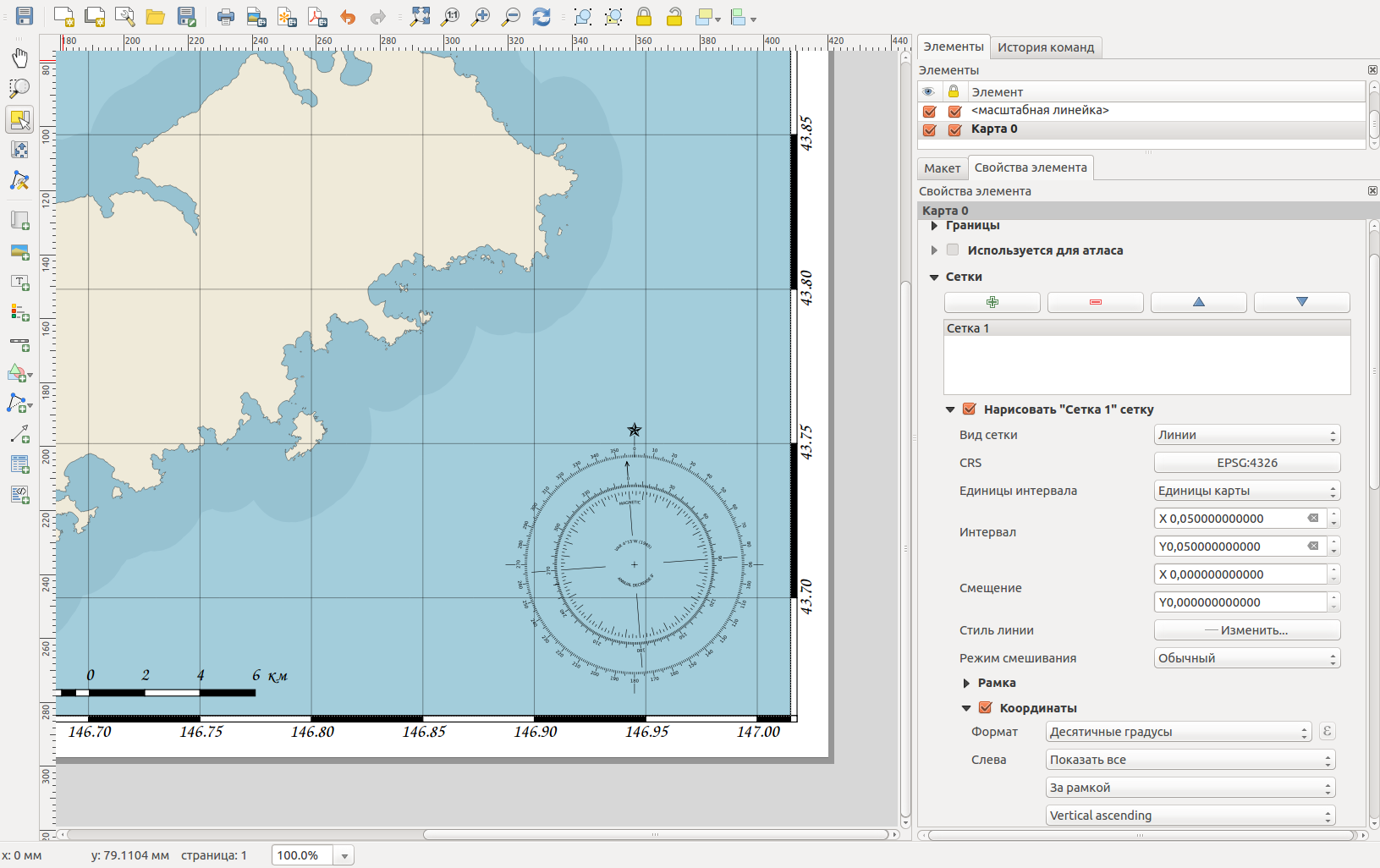The height and width of the screenshot is (868, 1380).
Task: Enable the Используется для атласа checkbox
Action: pyautogui.click(x=954, y=250)
